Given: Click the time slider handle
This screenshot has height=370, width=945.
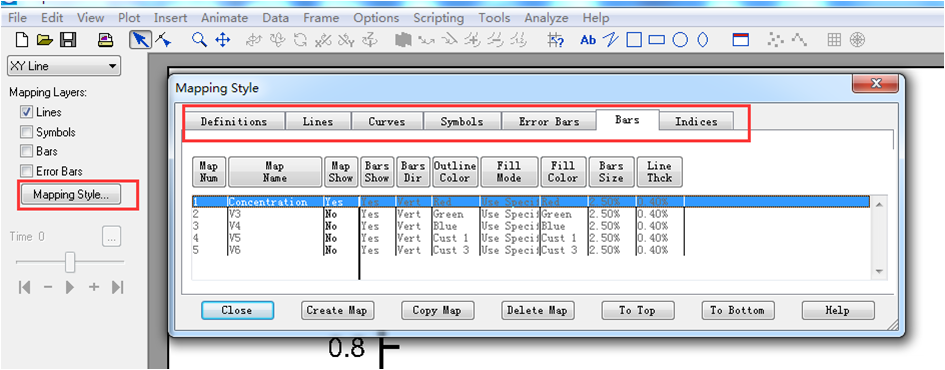Looking at the screenshot, I should point(70,262).
